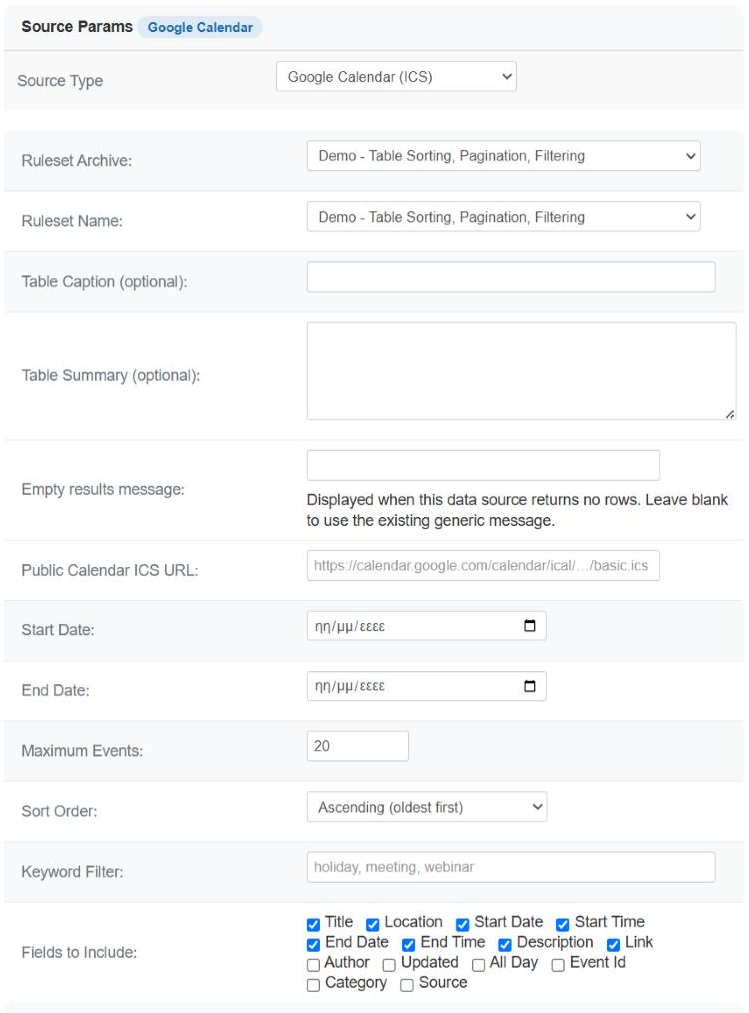Click the Table Summary resize handle
This screenshot has width=749, height=1013.
tap(730, 414)
